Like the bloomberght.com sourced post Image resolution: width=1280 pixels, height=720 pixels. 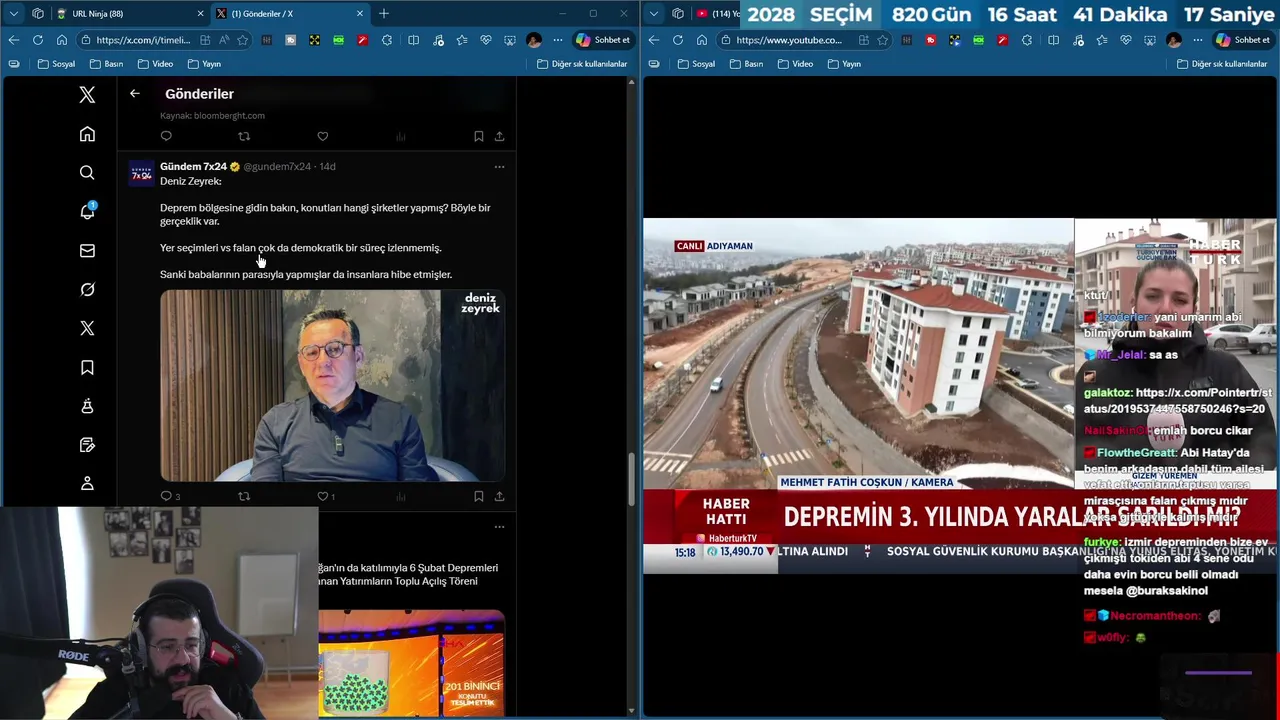[322, 136]
